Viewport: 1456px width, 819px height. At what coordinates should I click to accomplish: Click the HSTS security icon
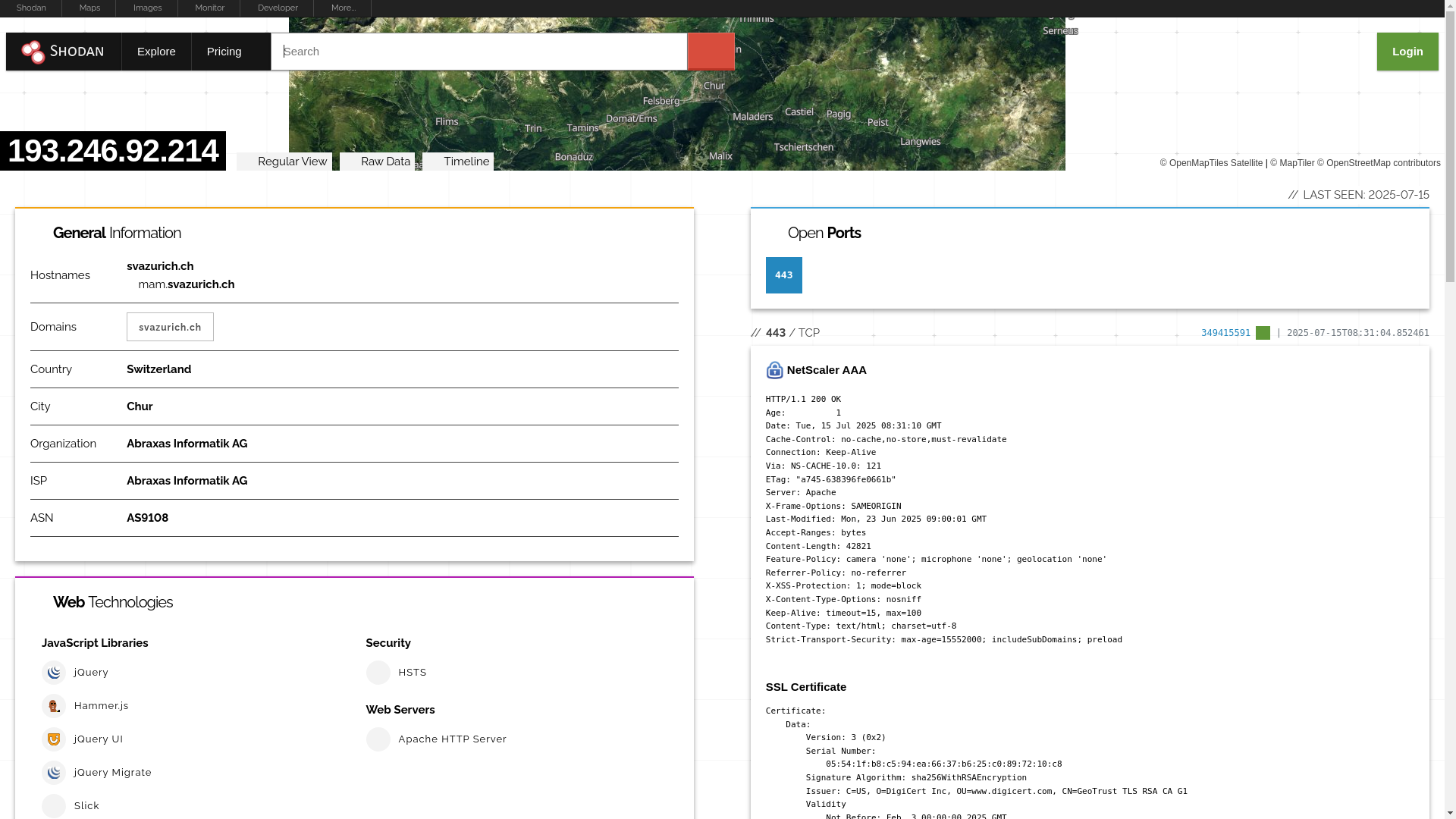[378, 673]
